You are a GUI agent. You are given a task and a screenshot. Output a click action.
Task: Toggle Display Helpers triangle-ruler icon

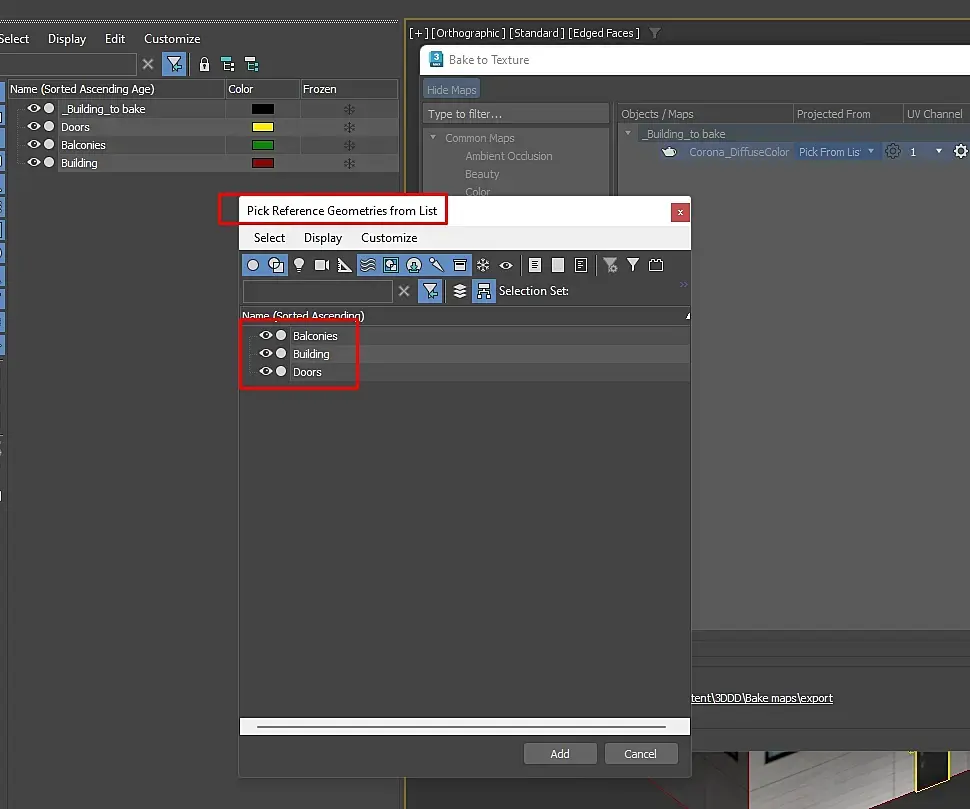pyautogui.click(x=345, y=265)
